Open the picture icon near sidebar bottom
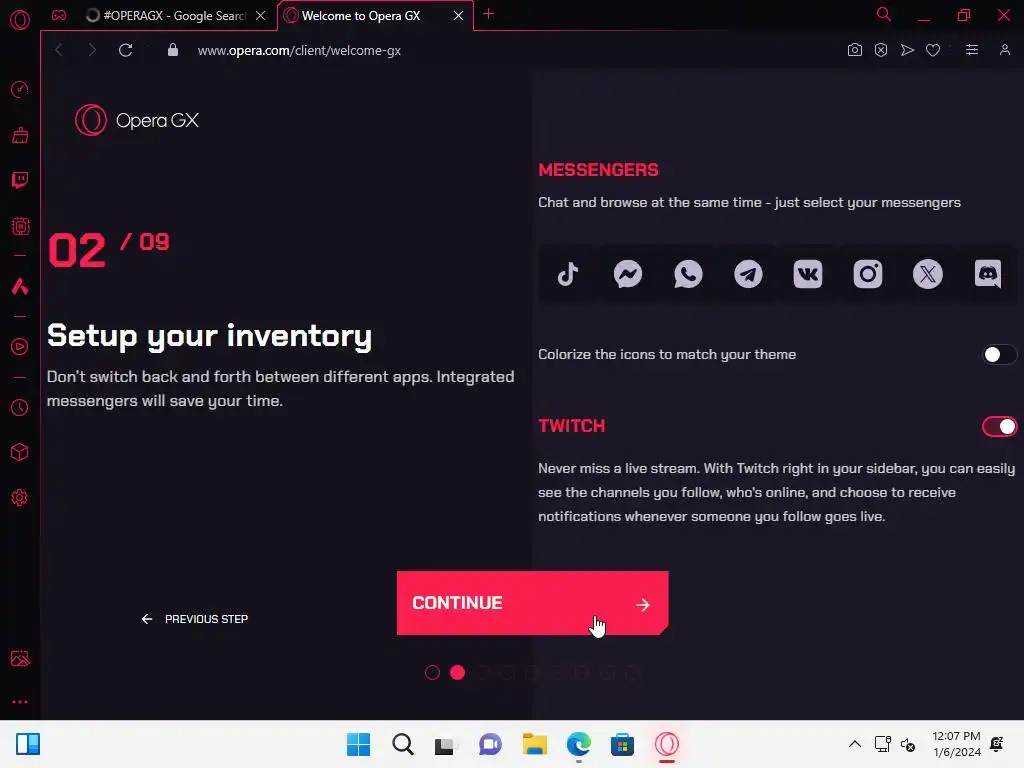The width and height of the screenshot is (1024, 768). pos(20,658)
